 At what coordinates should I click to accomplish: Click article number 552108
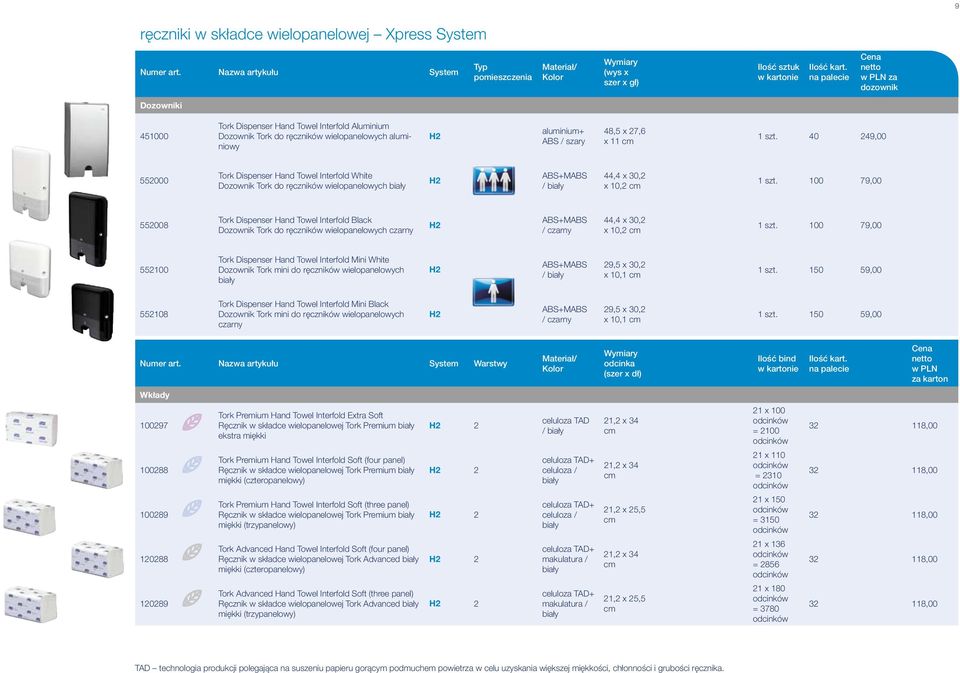(154, 314)
